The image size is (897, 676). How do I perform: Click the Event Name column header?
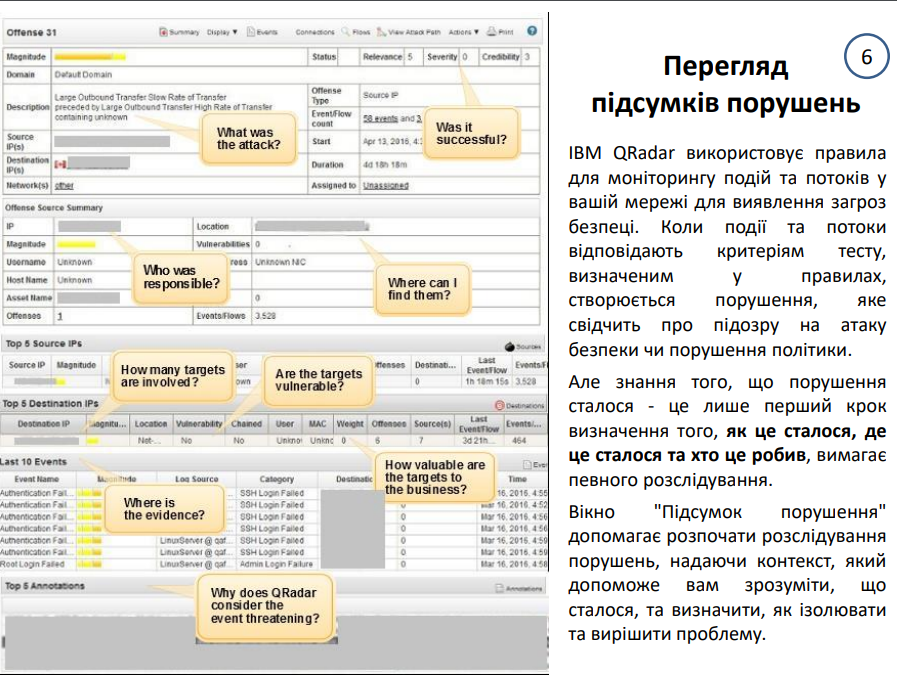tap(37, 479)
